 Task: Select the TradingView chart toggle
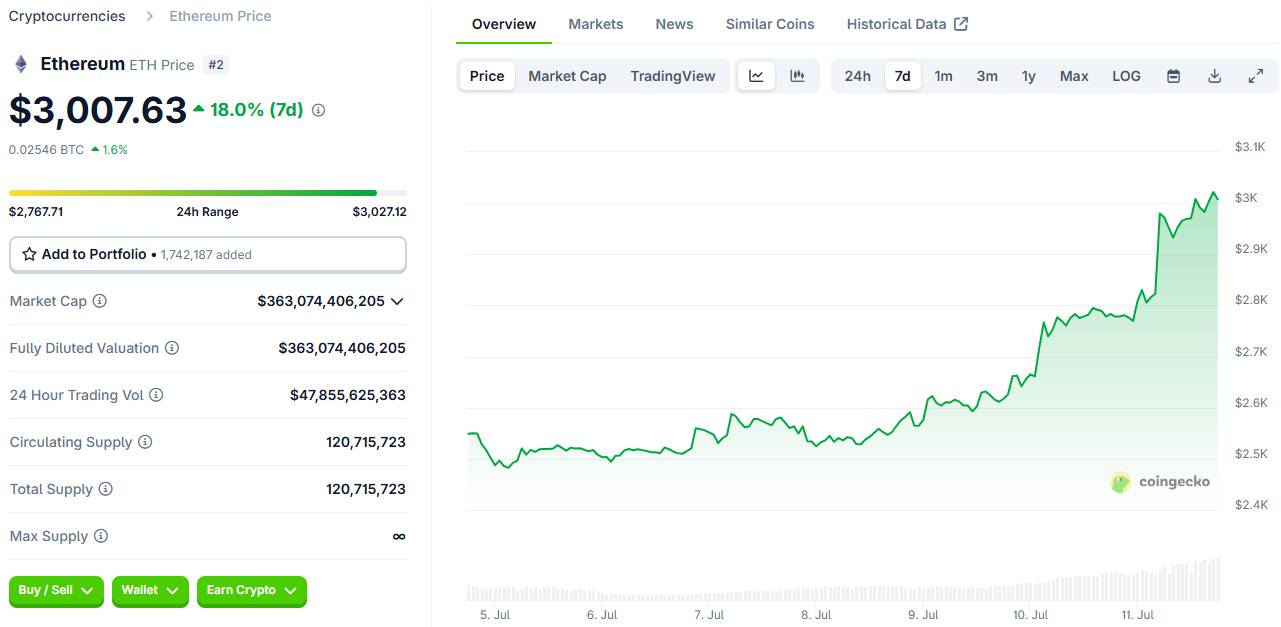tap(673, 76)
